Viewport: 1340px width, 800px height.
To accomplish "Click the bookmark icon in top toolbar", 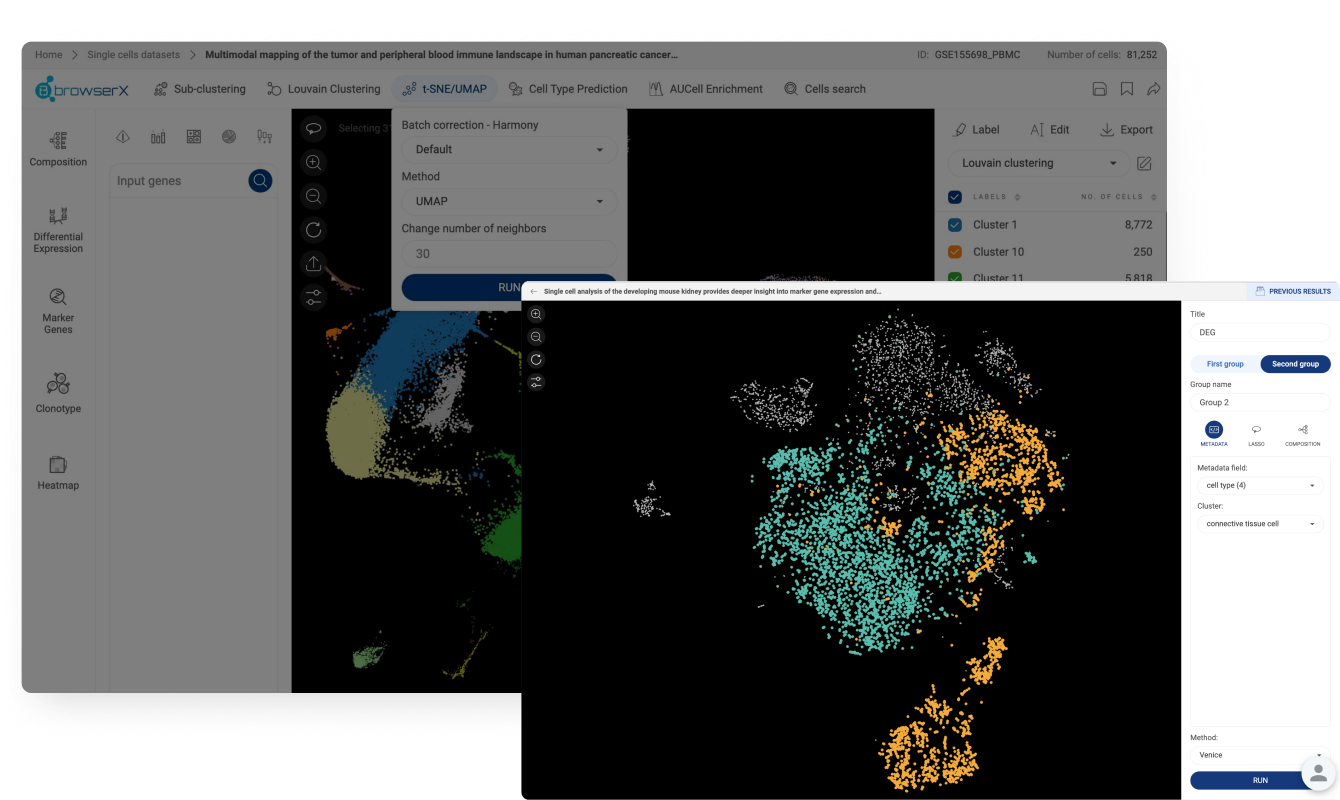I will coord(1126,89).
